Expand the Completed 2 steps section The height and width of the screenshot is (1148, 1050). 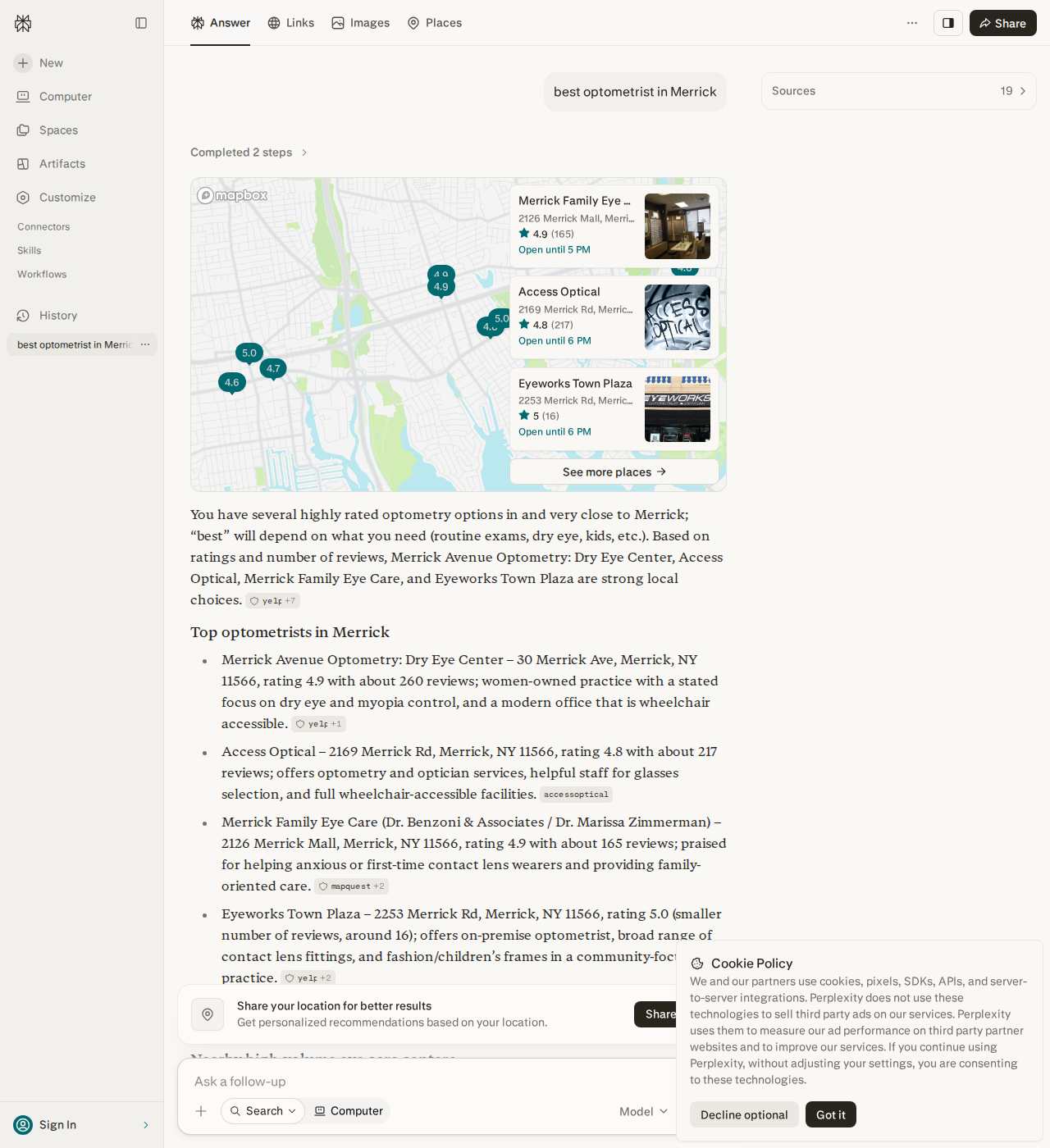[x=249, y=153]
